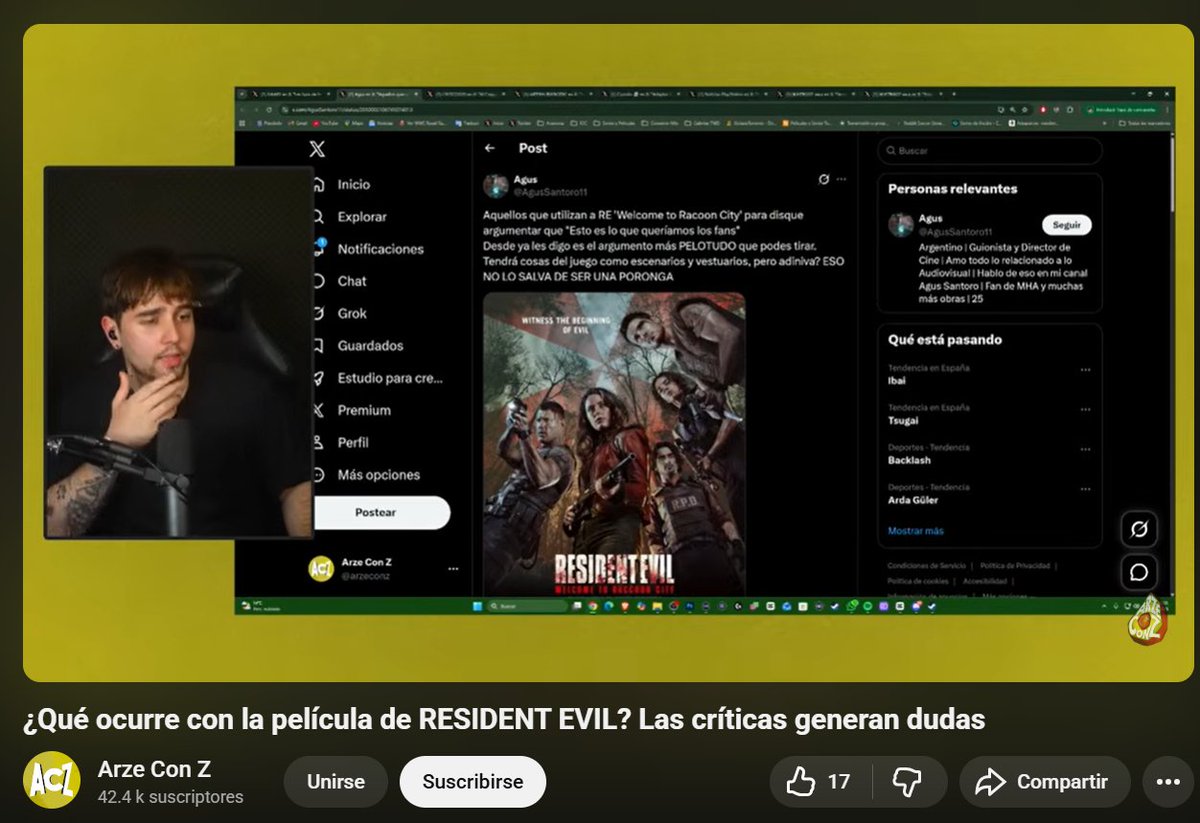Open Premium in X sidebar

point(352,410)
